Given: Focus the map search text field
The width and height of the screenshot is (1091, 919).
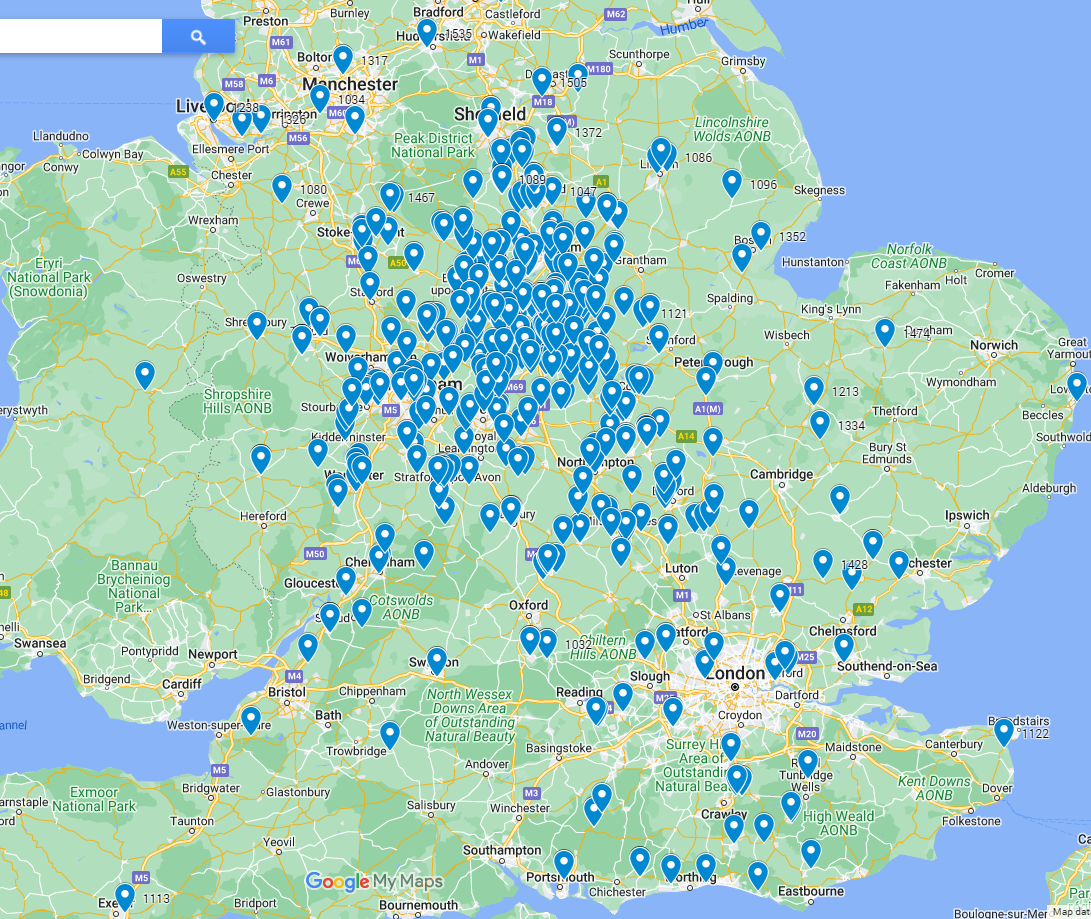Looking at the screenshot, I should coord(81,37).
